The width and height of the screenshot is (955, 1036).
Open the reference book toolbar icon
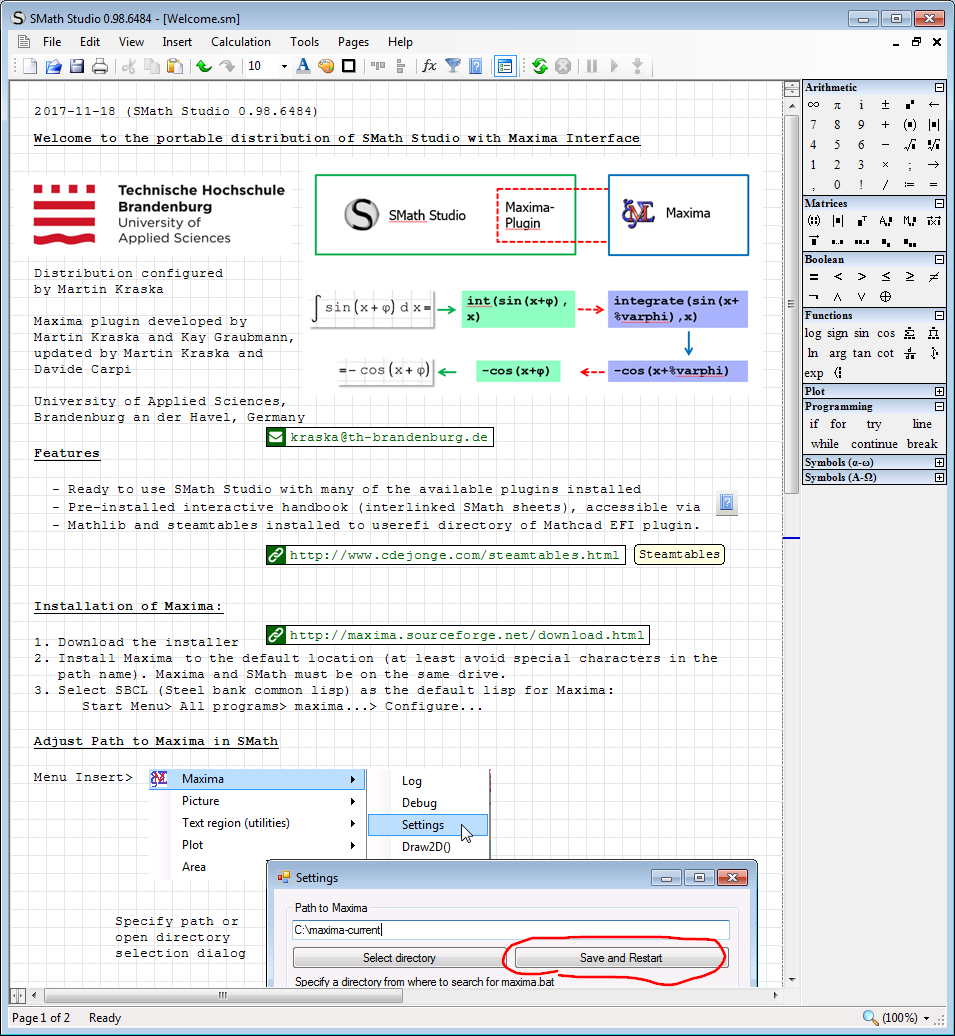tap(475, 66)
